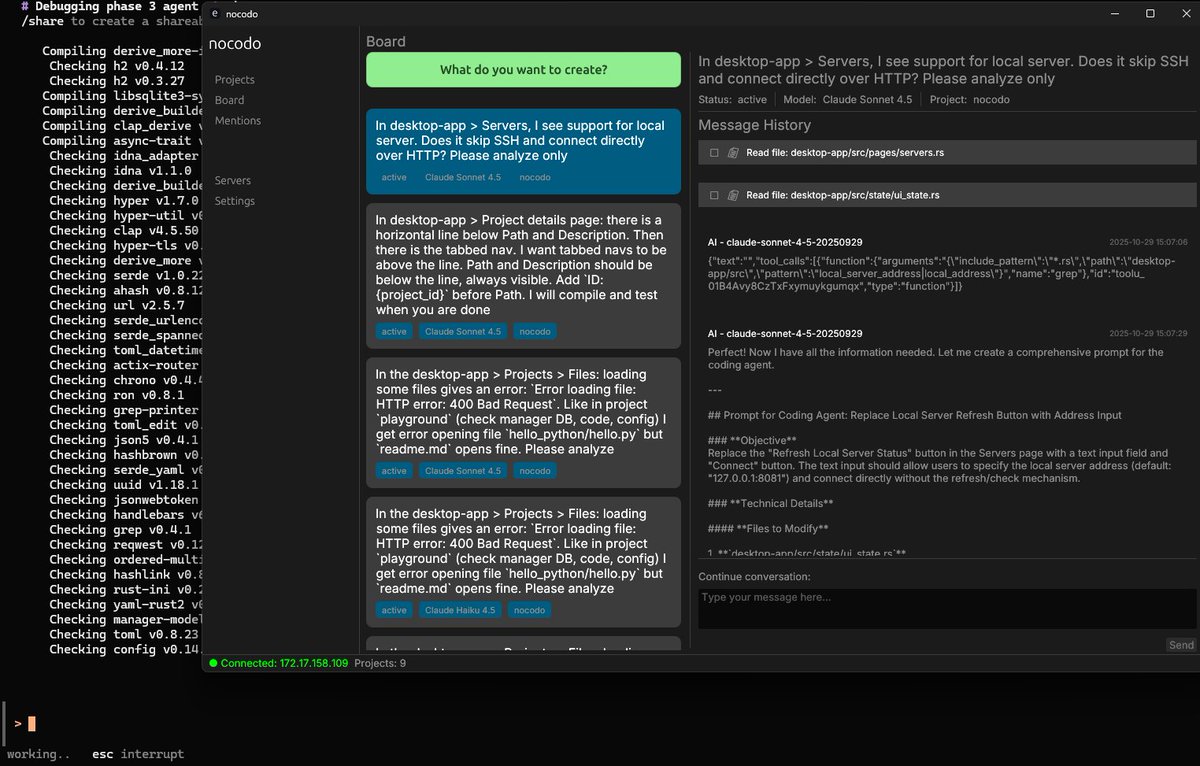
Task: Click the copy icon beside ui_state.rs file entry
Action: pos(734,194)
